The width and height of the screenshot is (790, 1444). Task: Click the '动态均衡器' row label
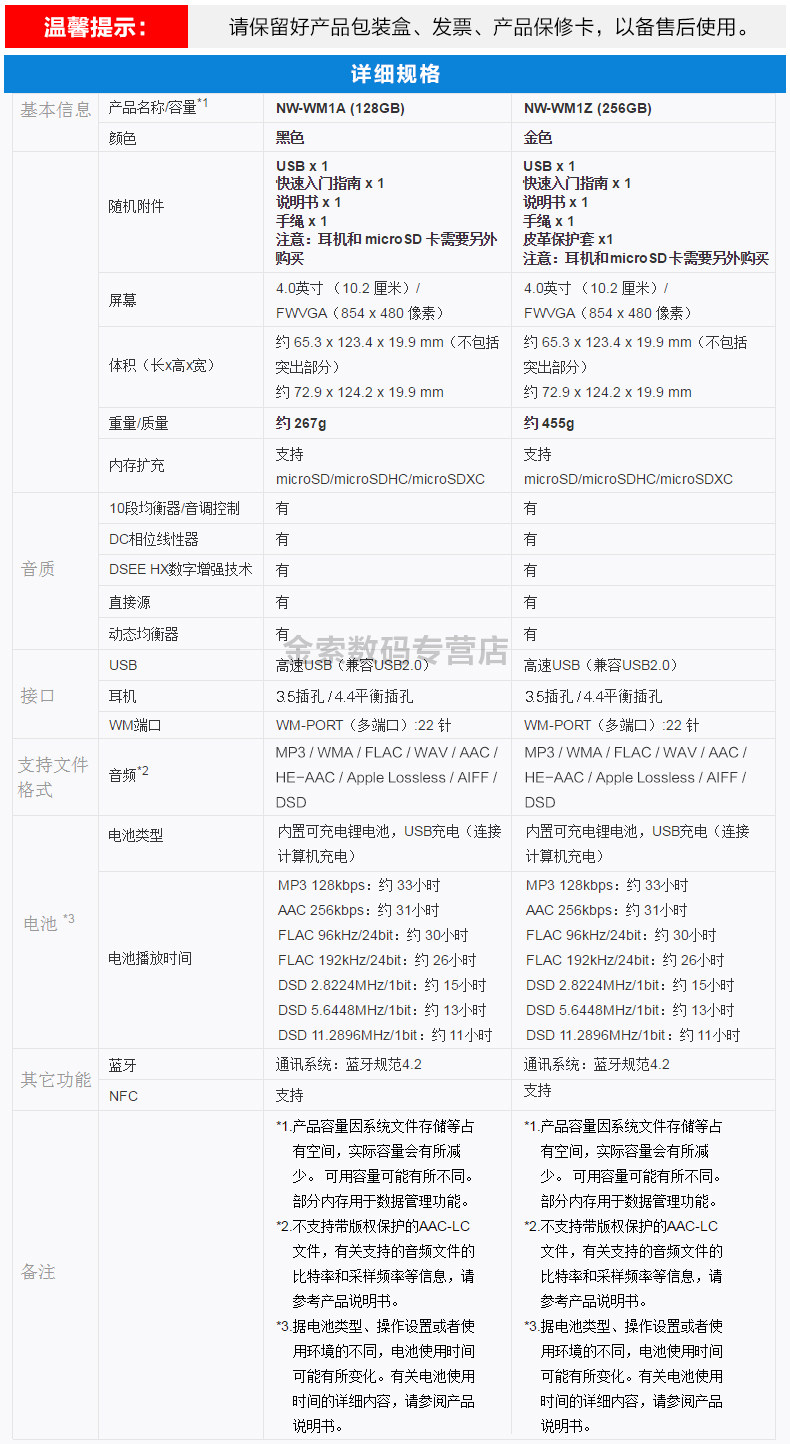144,634
